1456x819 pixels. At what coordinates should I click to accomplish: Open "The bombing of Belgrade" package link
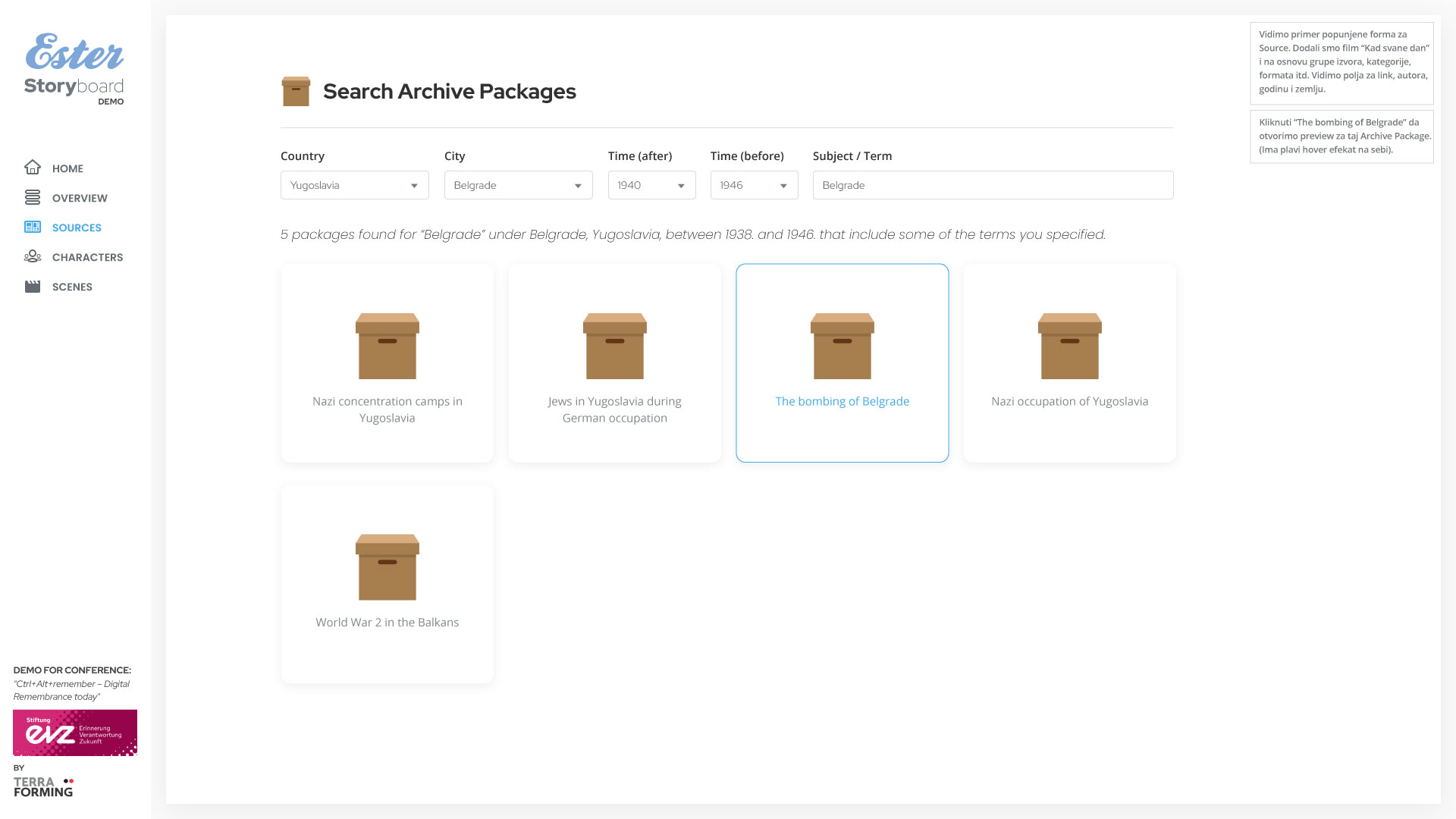coord(842,401)
